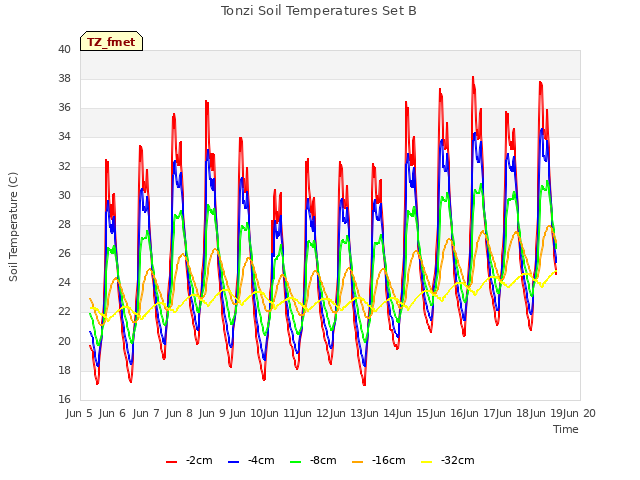Select the -16cm legend label
Image resolution: width=640 pixels, height=480 pixels.
(x=389, y=461)
